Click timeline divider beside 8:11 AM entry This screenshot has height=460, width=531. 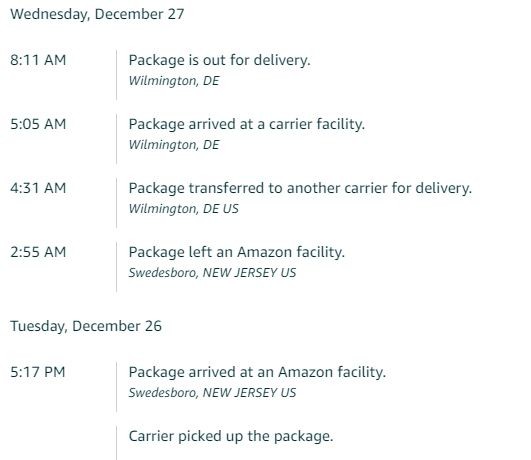pyautogui.click(x=116, y=75)
